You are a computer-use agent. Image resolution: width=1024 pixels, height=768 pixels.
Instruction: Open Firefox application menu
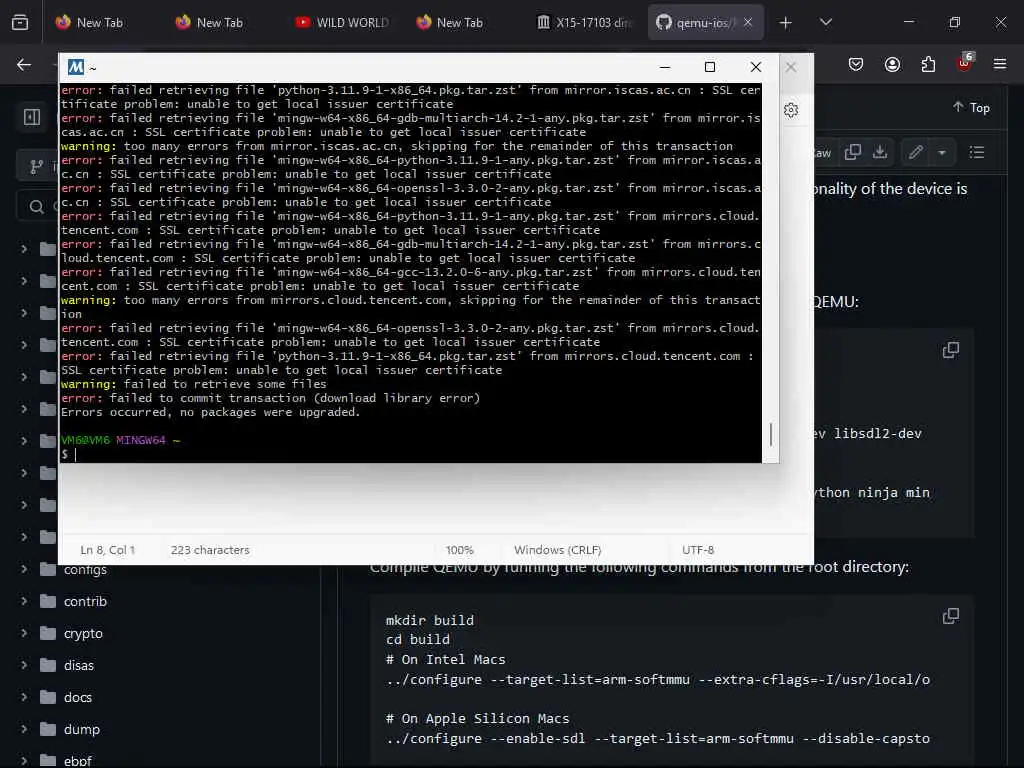[x=1000, y=64]
